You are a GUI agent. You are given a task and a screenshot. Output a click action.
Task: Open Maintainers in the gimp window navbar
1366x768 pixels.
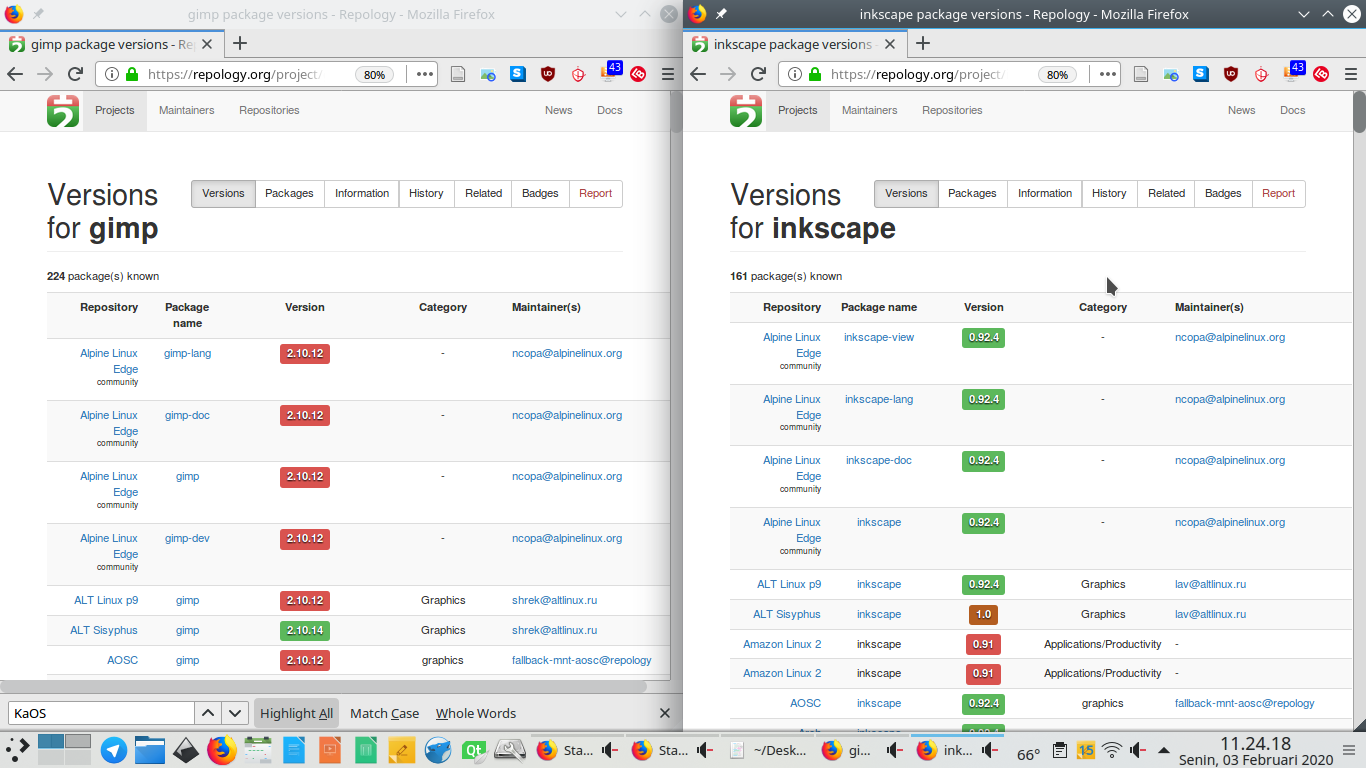click(x=187, y=110)
